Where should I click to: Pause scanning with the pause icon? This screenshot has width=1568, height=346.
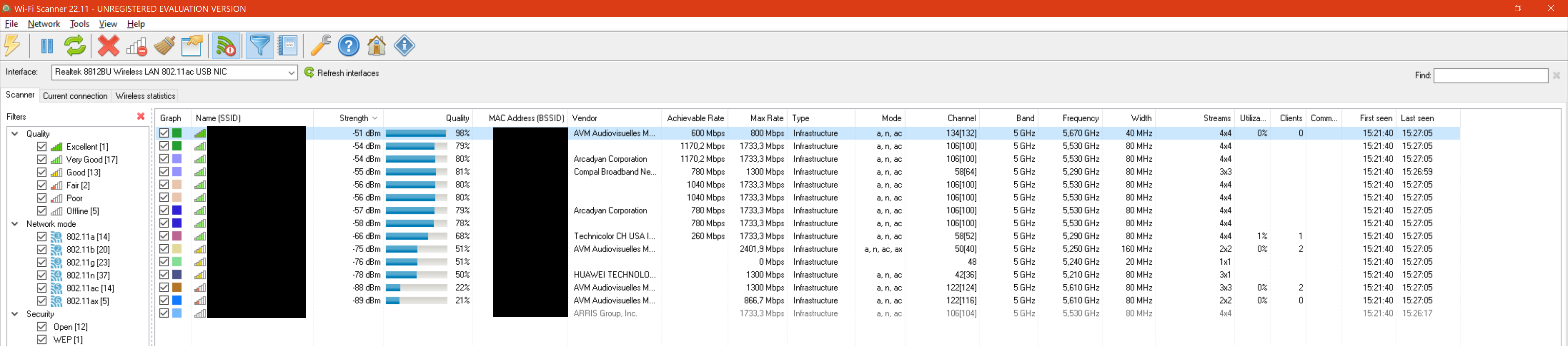pos(47,46)
